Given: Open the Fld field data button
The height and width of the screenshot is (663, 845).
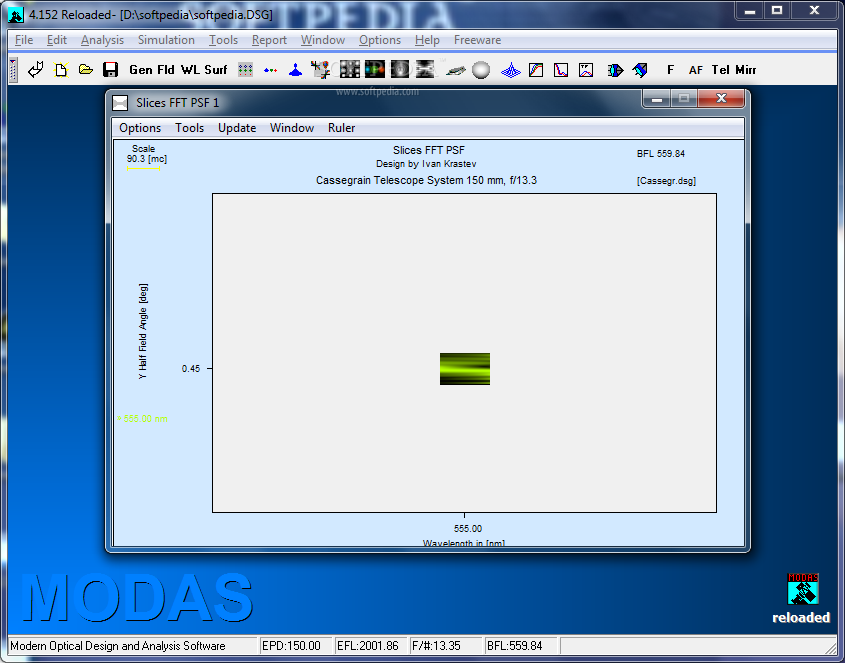Looking at the screenshot, I should (166, 70).
